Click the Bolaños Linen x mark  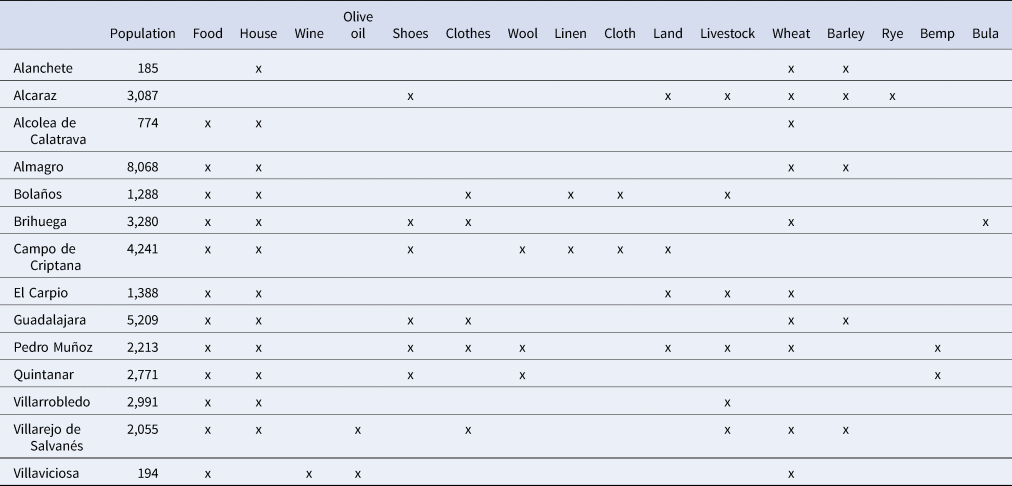[x=571, y=194]
